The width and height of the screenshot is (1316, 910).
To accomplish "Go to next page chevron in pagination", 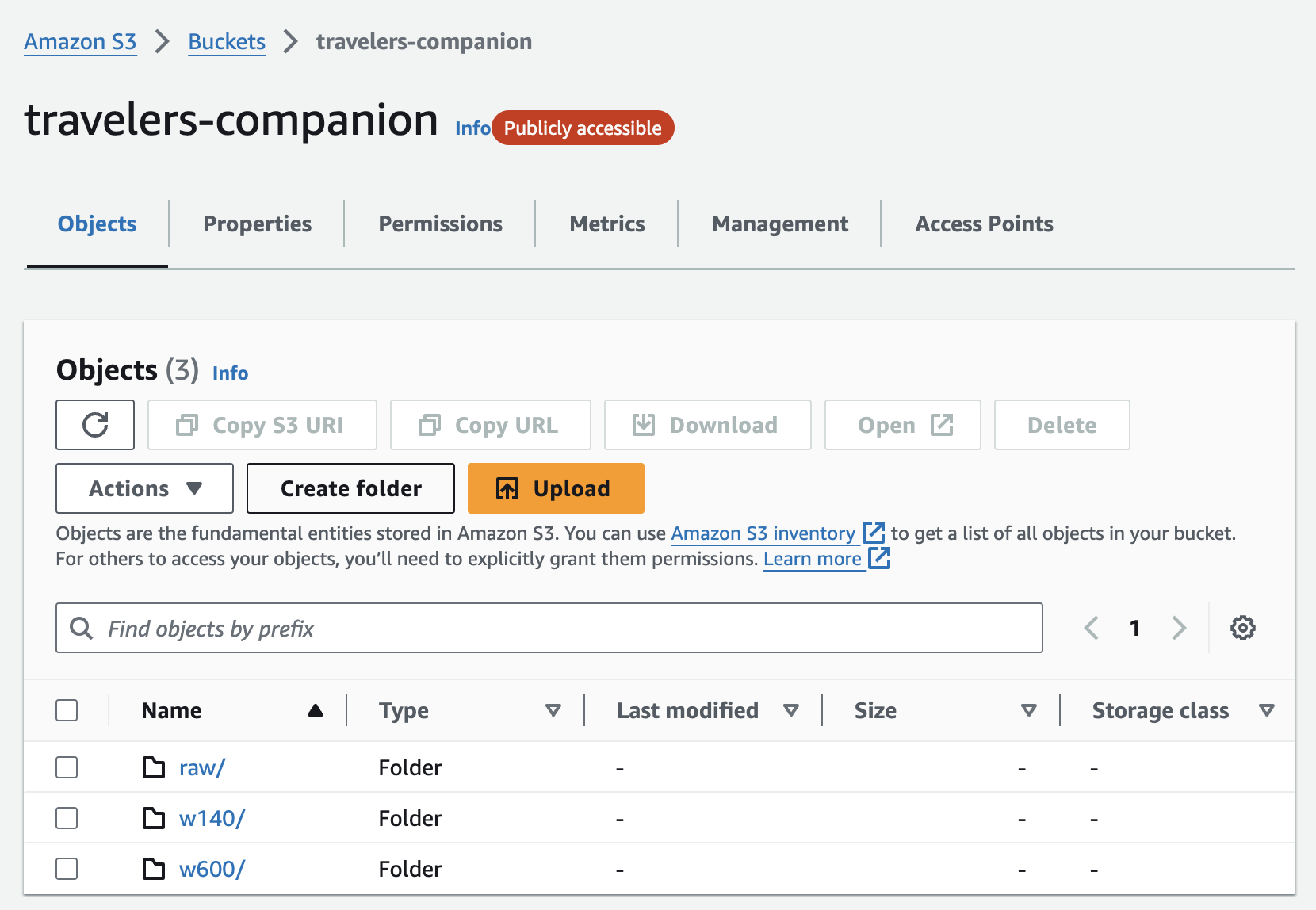I will pos(1179,628).
